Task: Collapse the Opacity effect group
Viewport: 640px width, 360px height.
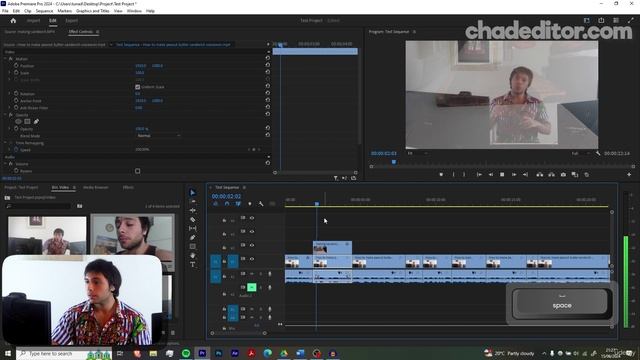Action: click(x=5, y=115)
